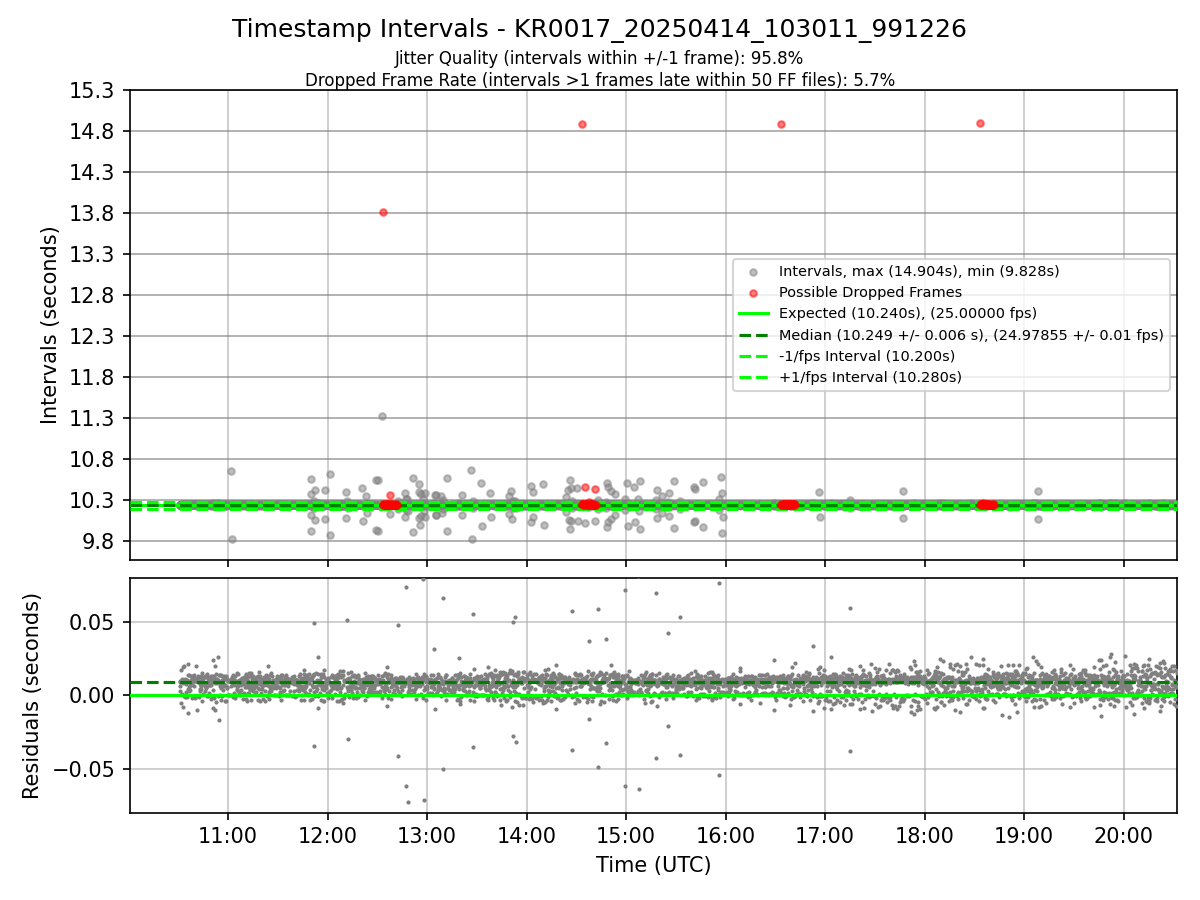Click the '15:00' time tick label

(626, 835)
